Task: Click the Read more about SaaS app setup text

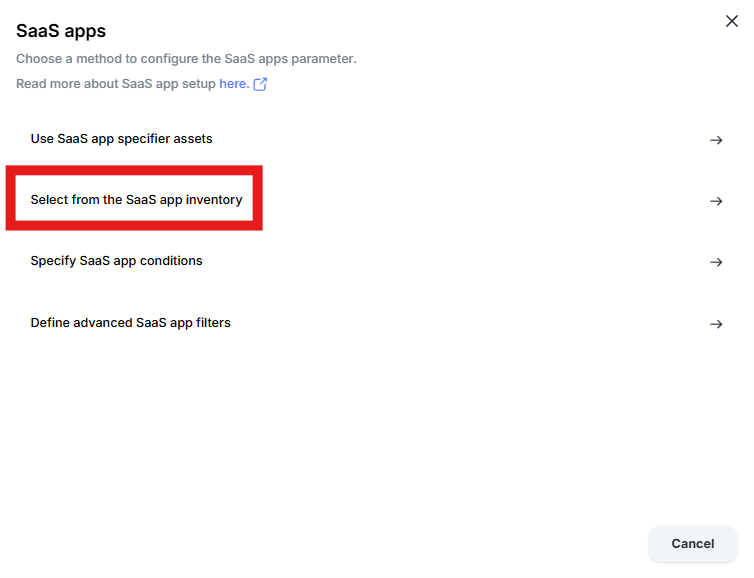Action: 115,84
